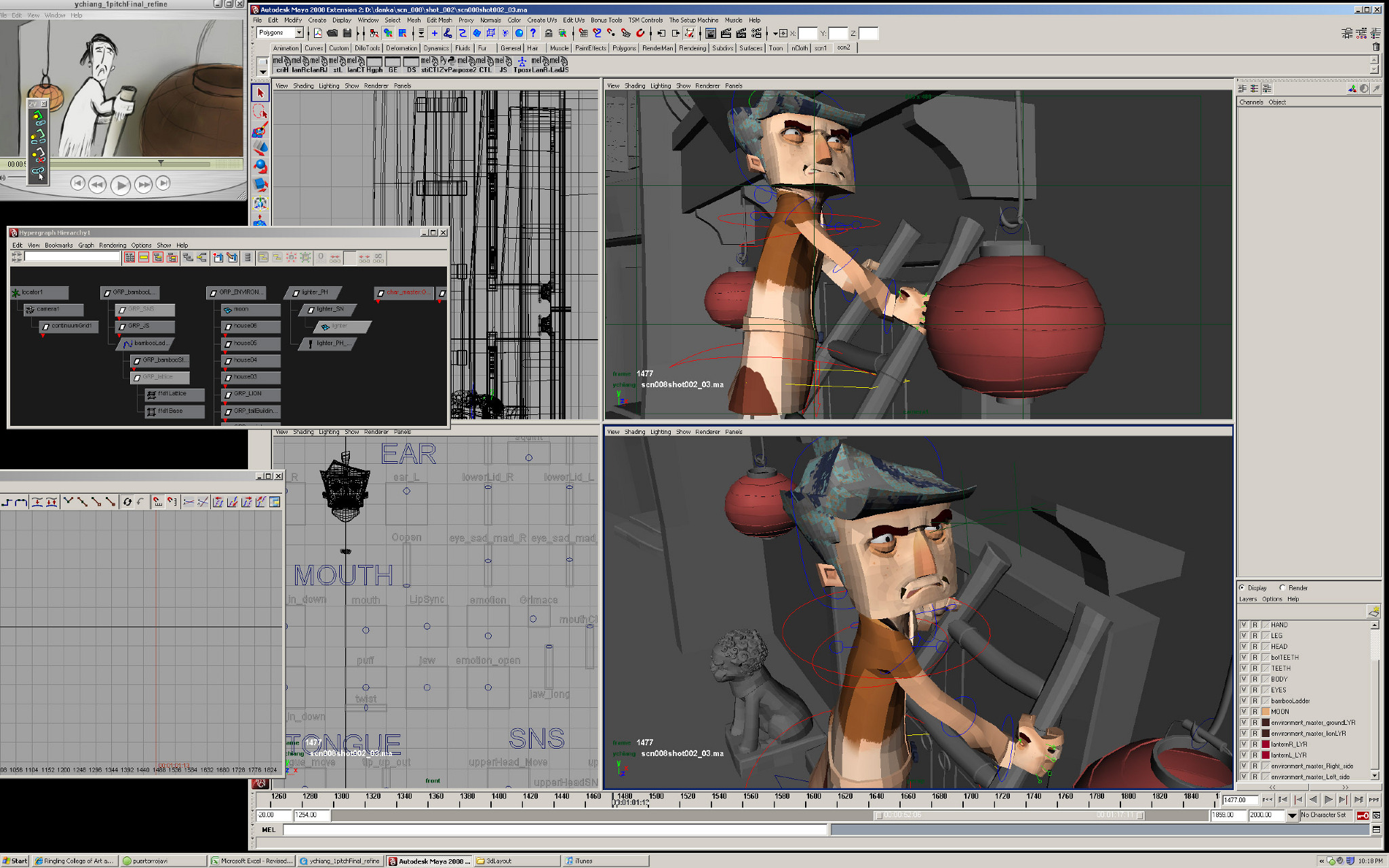The image size is (1389, 868).
Task: Open playback range dropdown arrow
Action: 1292,815
